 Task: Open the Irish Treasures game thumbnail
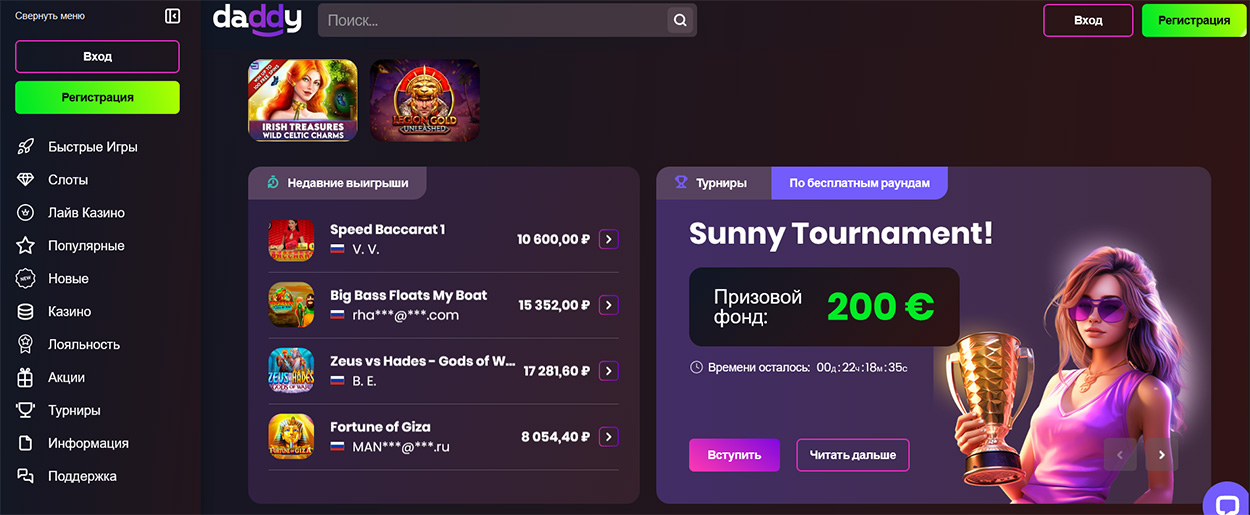[x=303, y=100]
